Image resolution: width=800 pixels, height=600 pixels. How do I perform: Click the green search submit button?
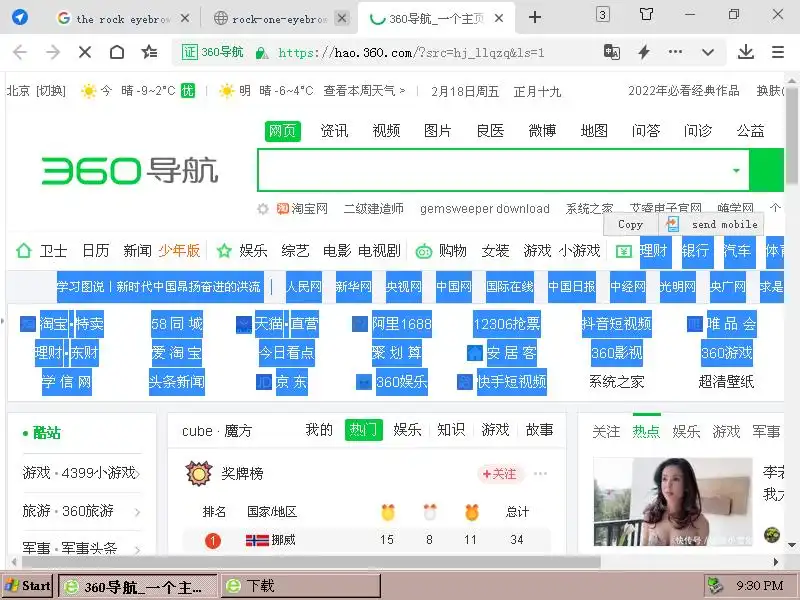tap(766, 170)
